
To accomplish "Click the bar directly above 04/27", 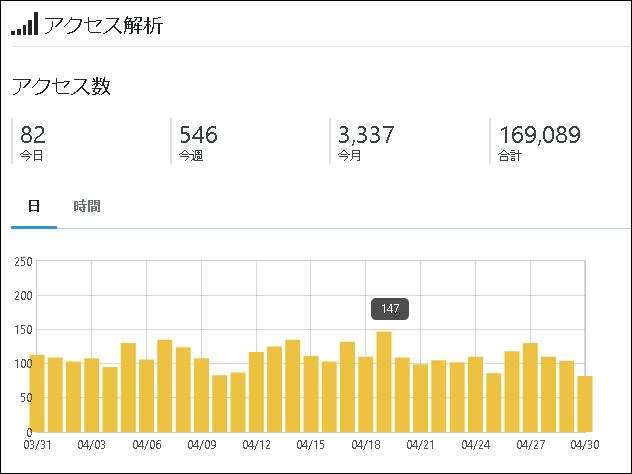I will coord(530,387).
